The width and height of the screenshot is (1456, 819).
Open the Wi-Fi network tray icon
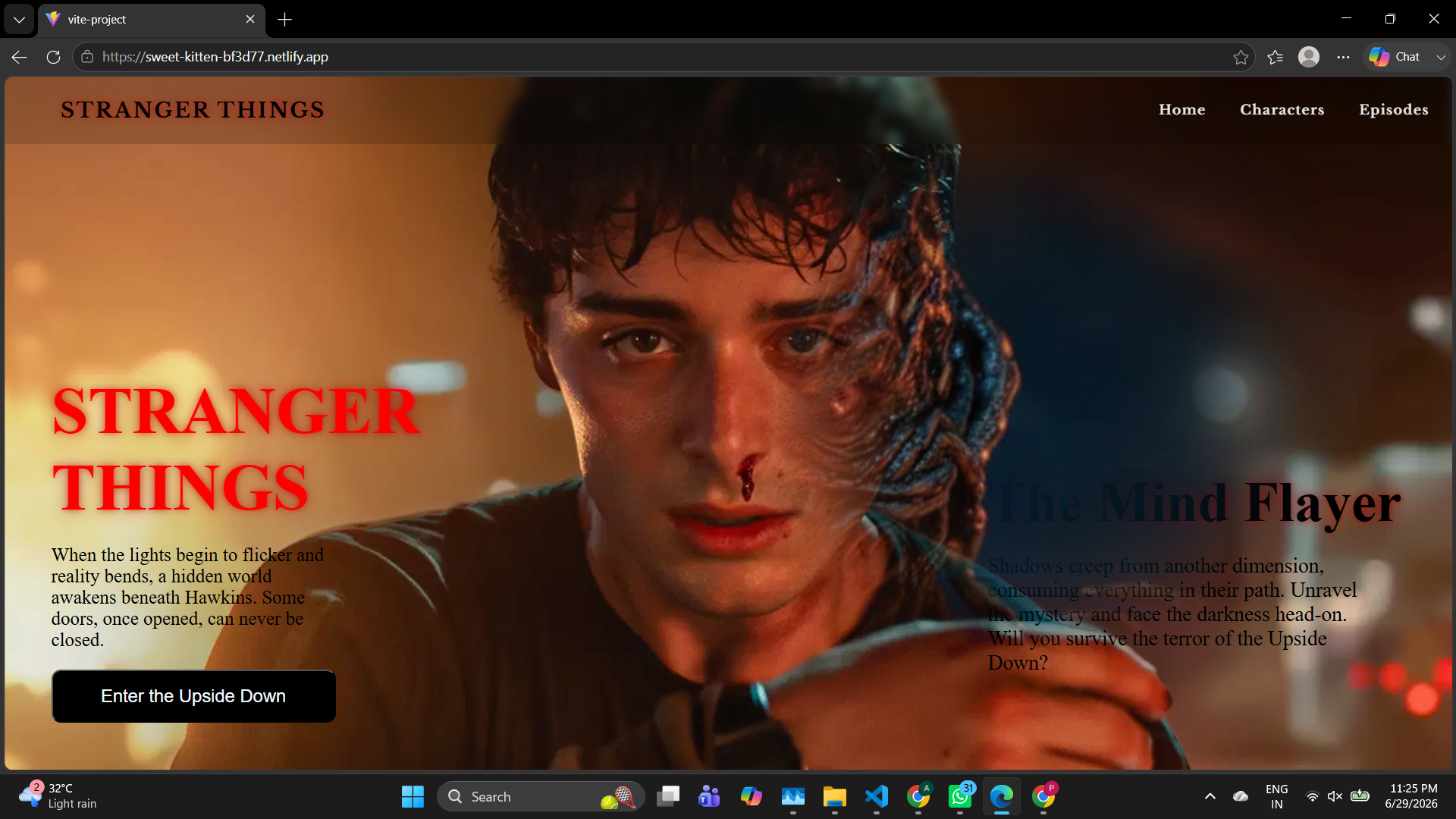click(1312, 797)
